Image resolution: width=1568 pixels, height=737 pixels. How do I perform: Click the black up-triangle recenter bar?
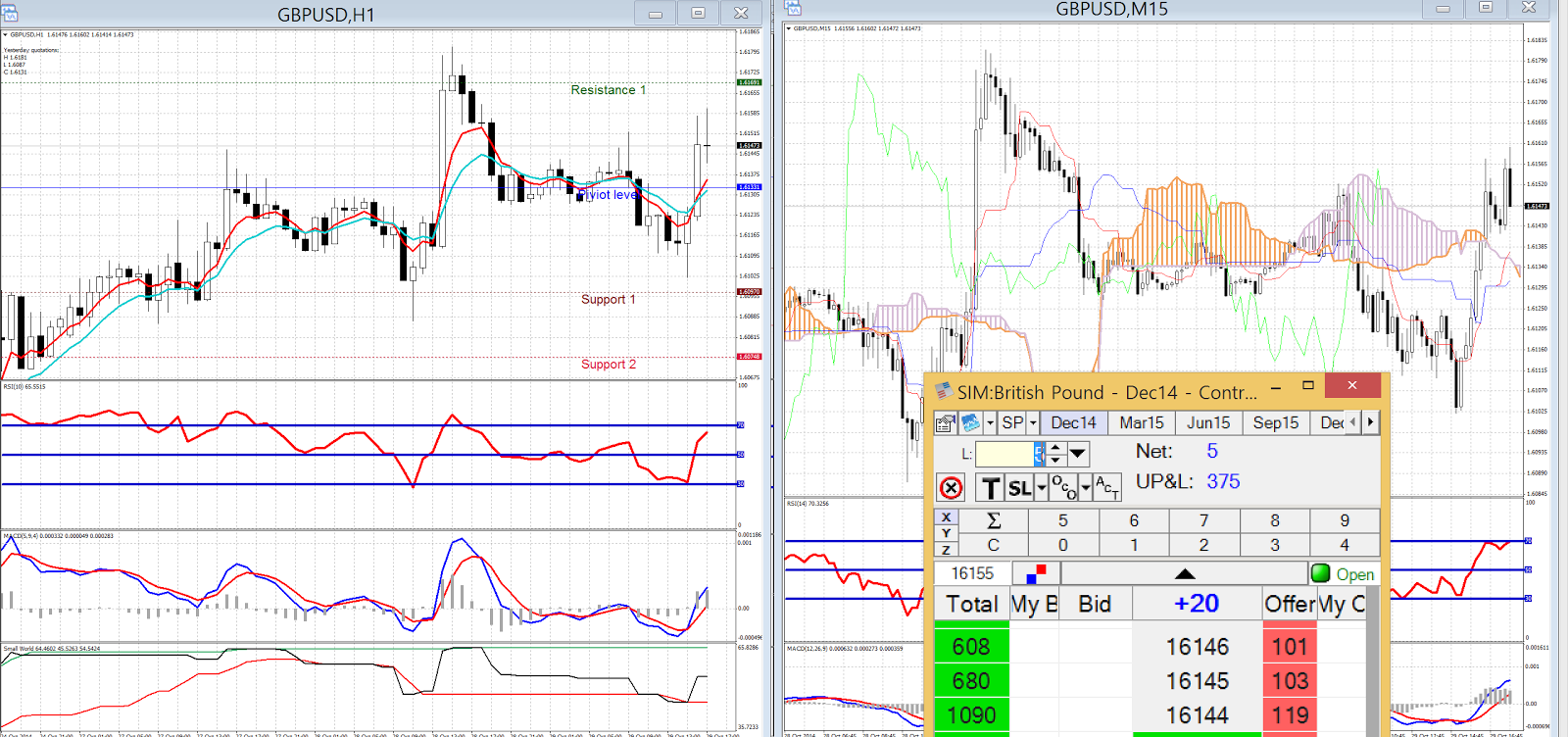[x=1185, y=573]
